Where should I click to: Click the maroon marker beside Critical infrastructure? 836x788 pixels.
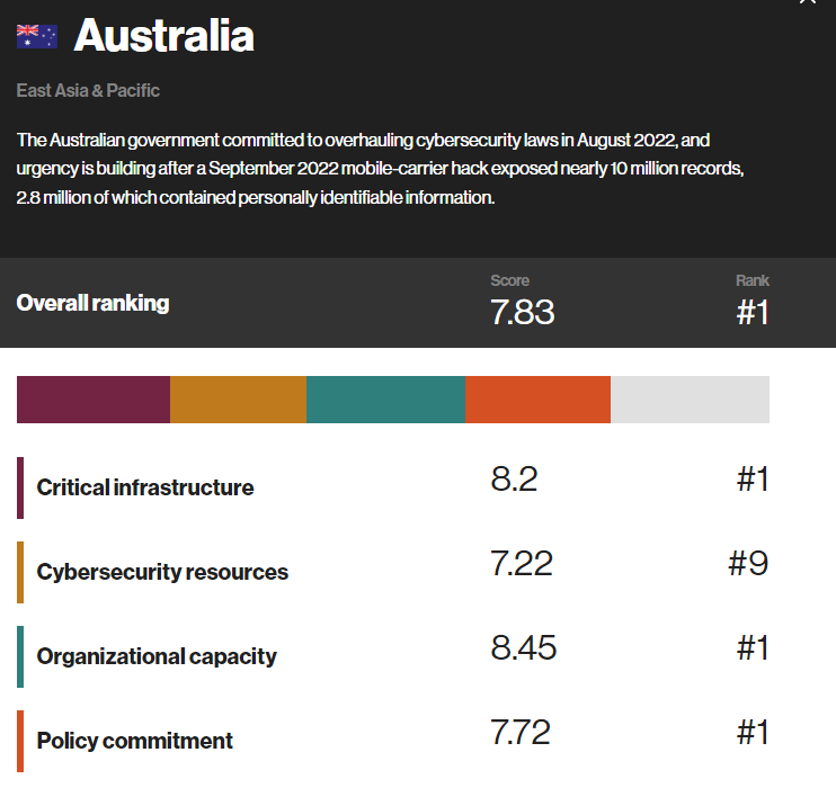click(20, 487)
